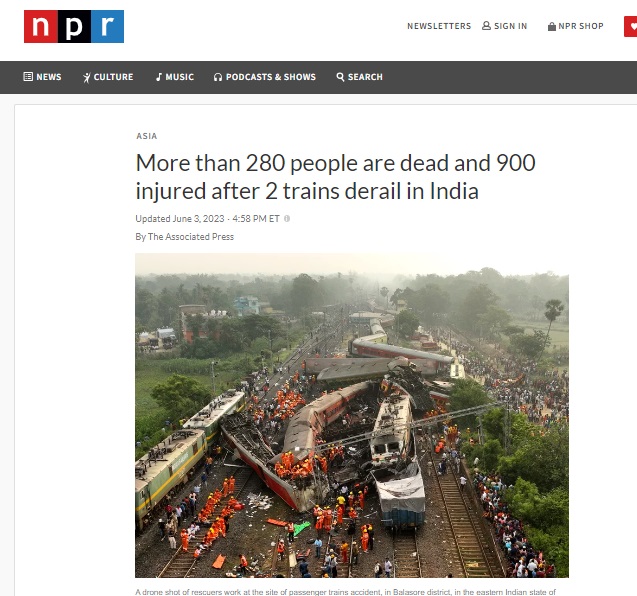The width and height of the screenshot is (637, 596).
Task: Click the Sign In user icon
Action: coord(486,26)
